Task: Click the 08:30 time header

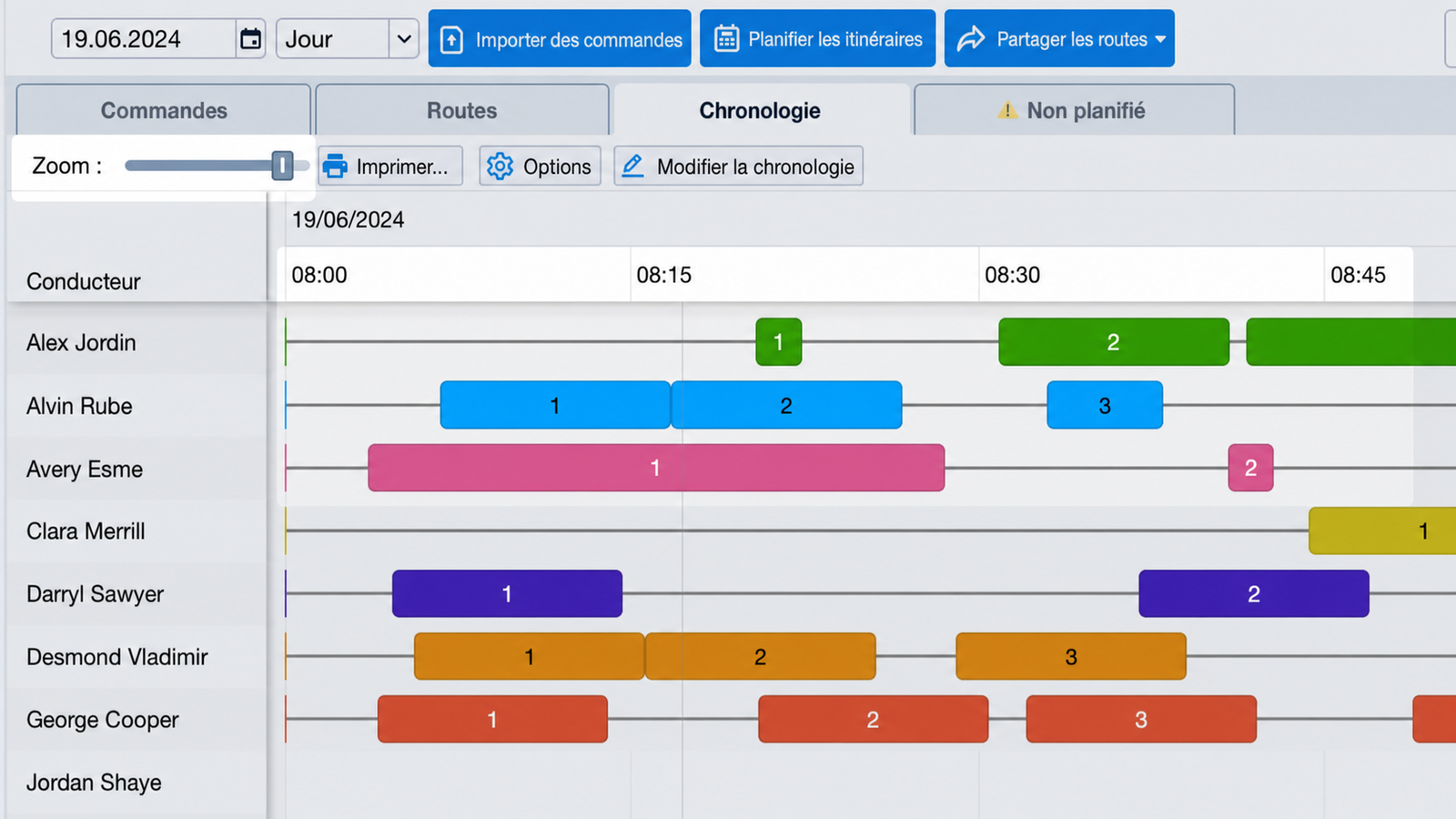Action: pyautogui.click(x=1012, y=275)
